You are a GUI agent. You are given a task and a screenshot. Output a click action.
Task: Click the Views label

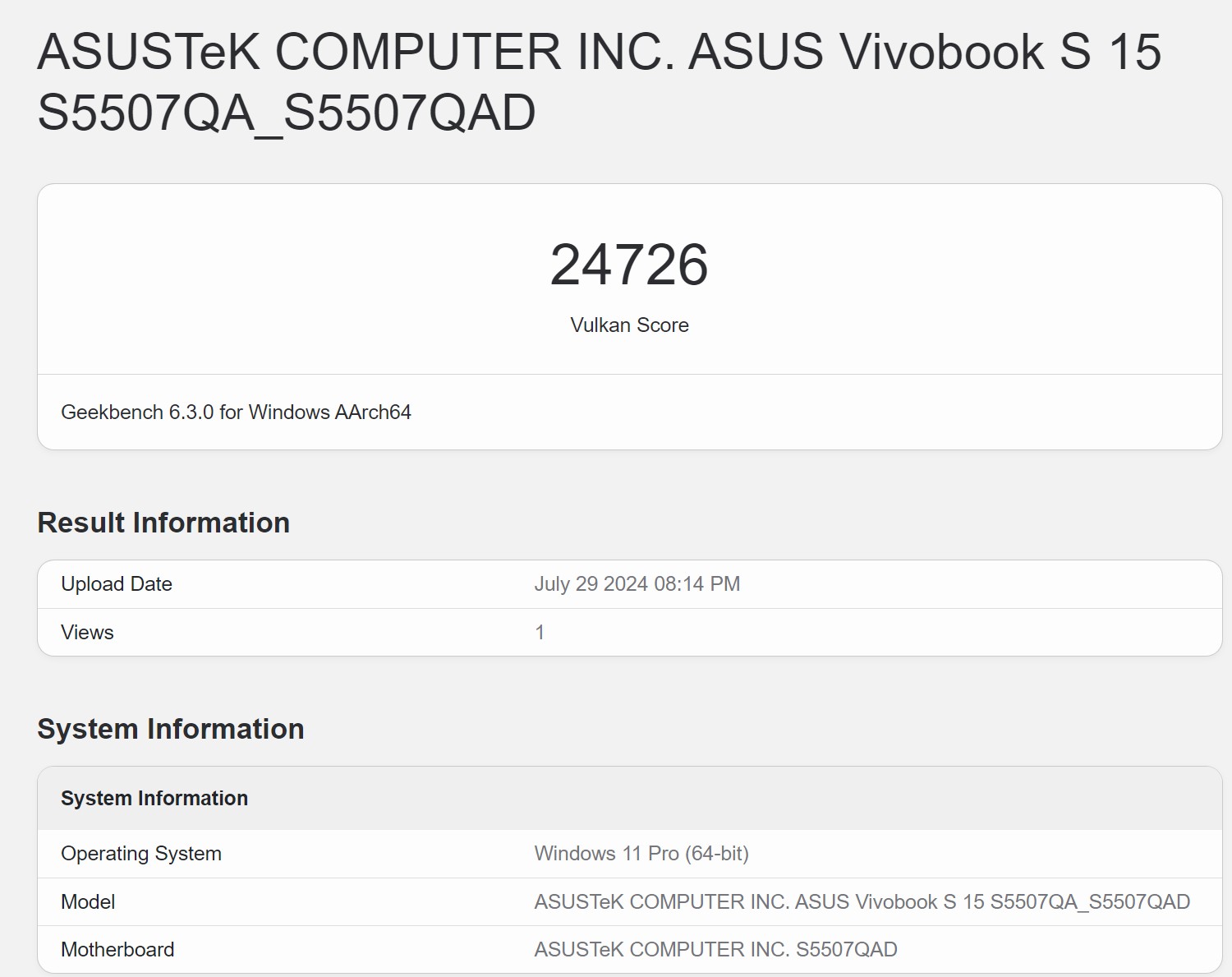click(x=87, y=633)
